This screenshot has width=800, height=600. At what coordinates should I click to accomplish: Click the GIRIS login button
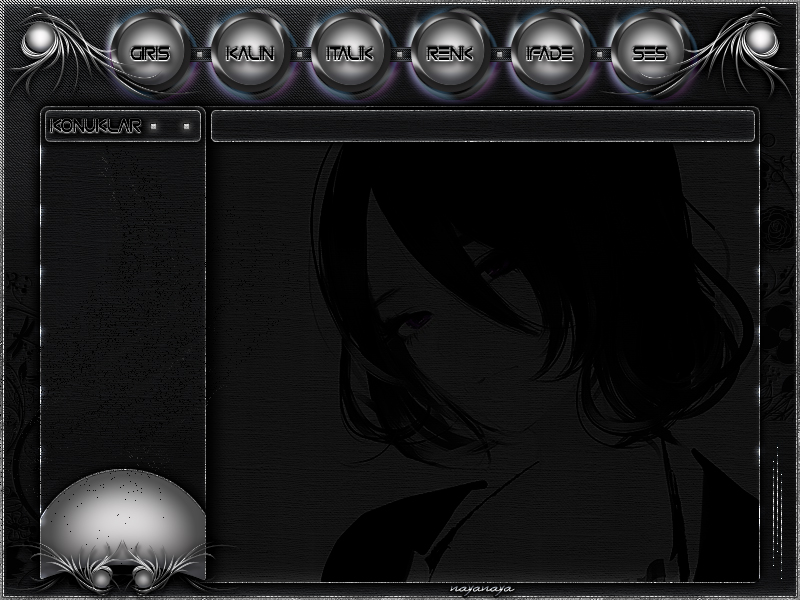pos(149,53)
